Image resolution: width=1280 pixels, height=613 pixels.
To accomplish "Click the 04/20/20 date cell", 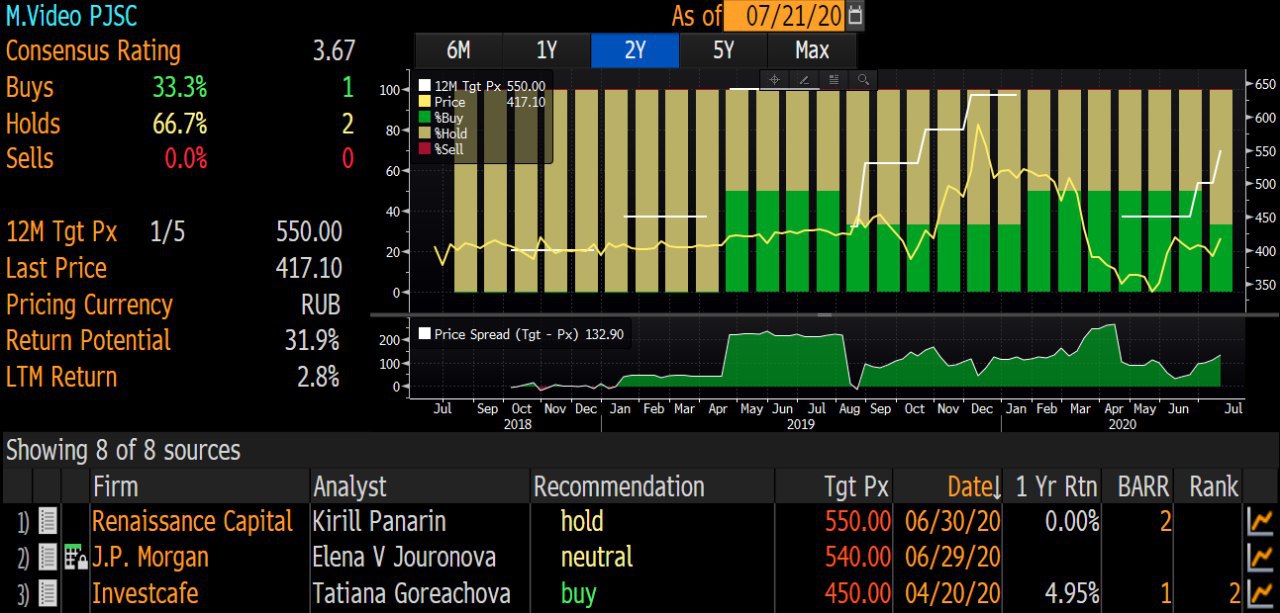I will coord(951,594).
